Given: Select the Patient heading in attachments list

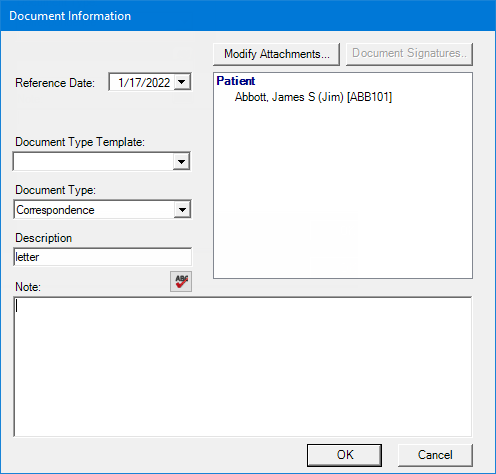Looking at the screenshot, I should point(236,81).
